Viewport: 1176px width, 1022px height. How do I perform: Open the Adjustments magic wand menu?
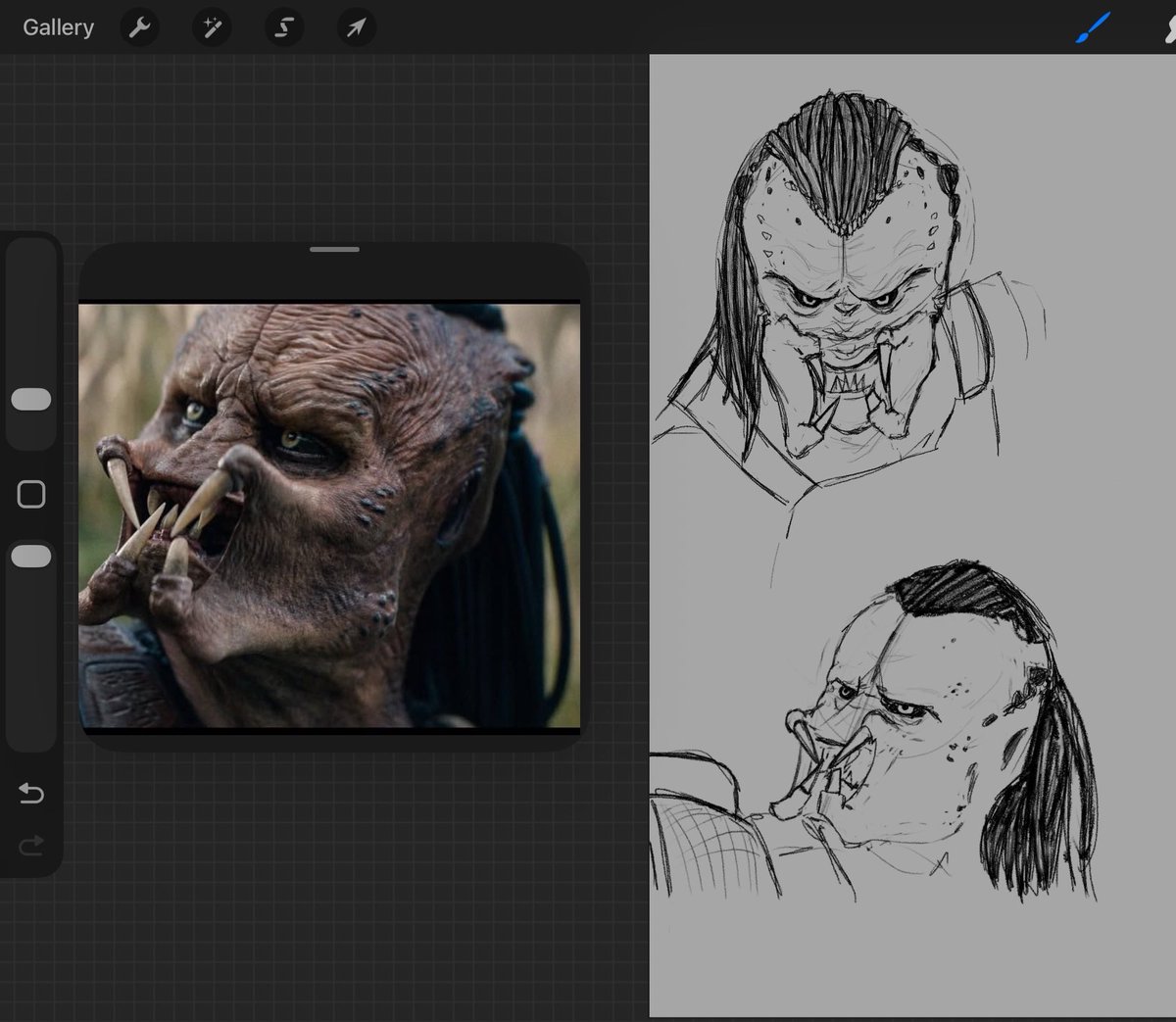coord(212,28)
